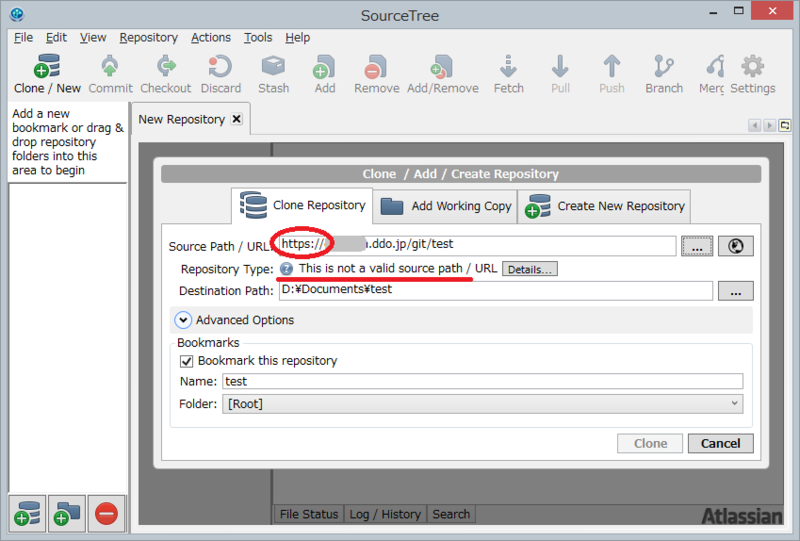This screenshot has height=541, width=800.
Task: Click tab scroll right arrow
Action: [769, 125]
